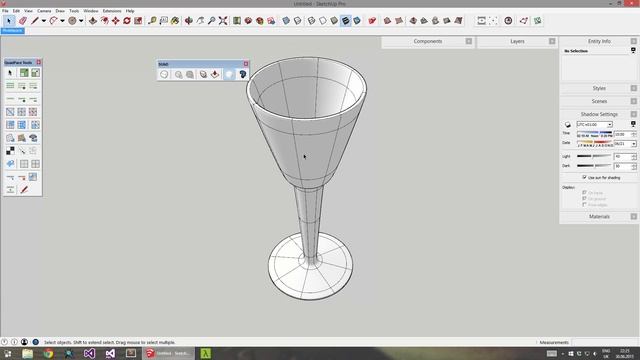
Task: Click the Shadow Settings details toggle button
Action: (x=633, y=124)
